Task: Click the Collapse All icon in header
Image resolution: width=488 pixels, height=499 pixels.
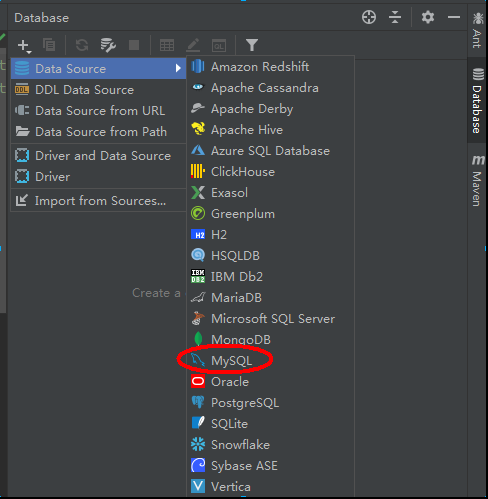Action: (395, 17)
